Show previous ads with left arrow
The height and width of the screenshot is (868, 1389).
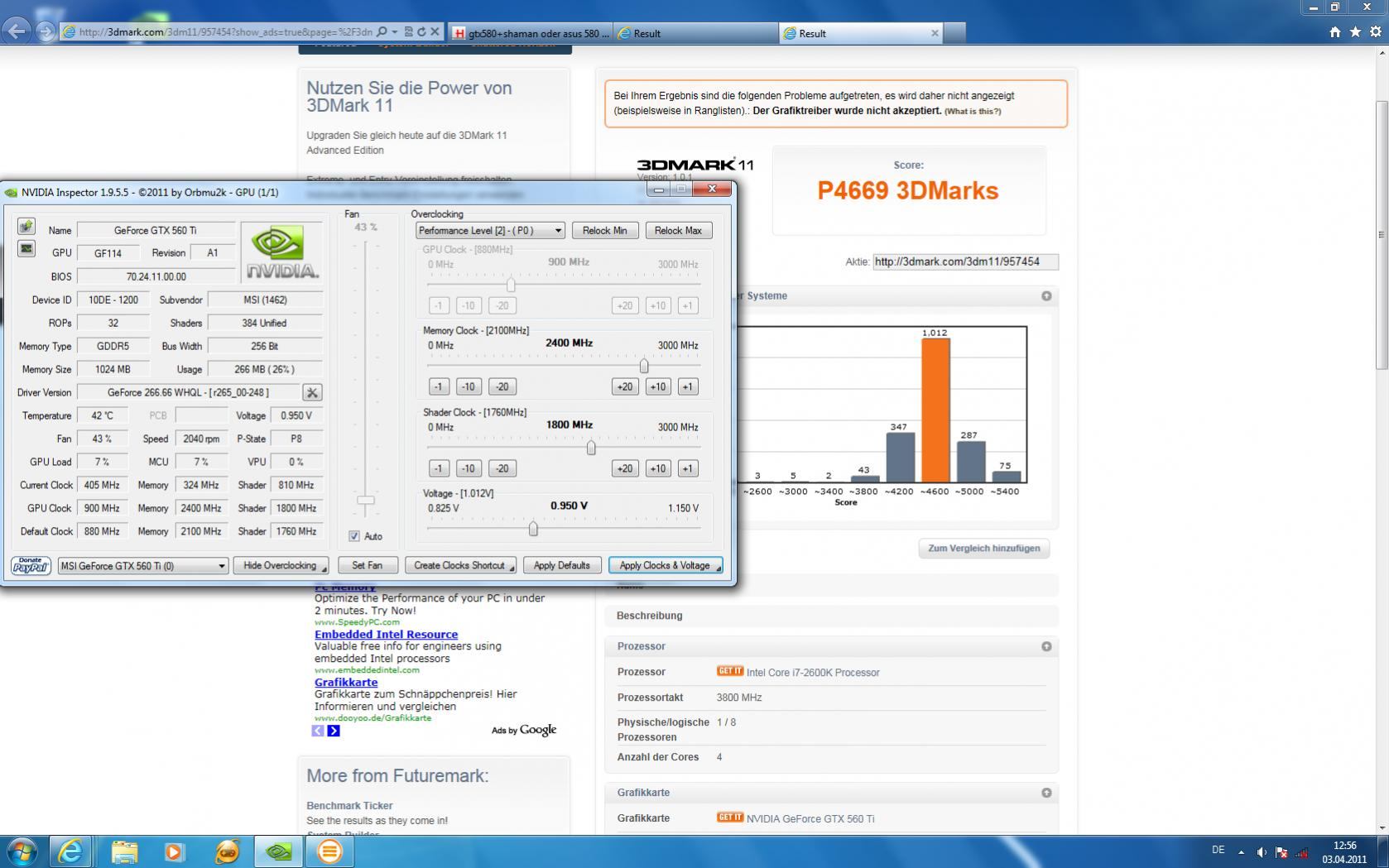318,731
